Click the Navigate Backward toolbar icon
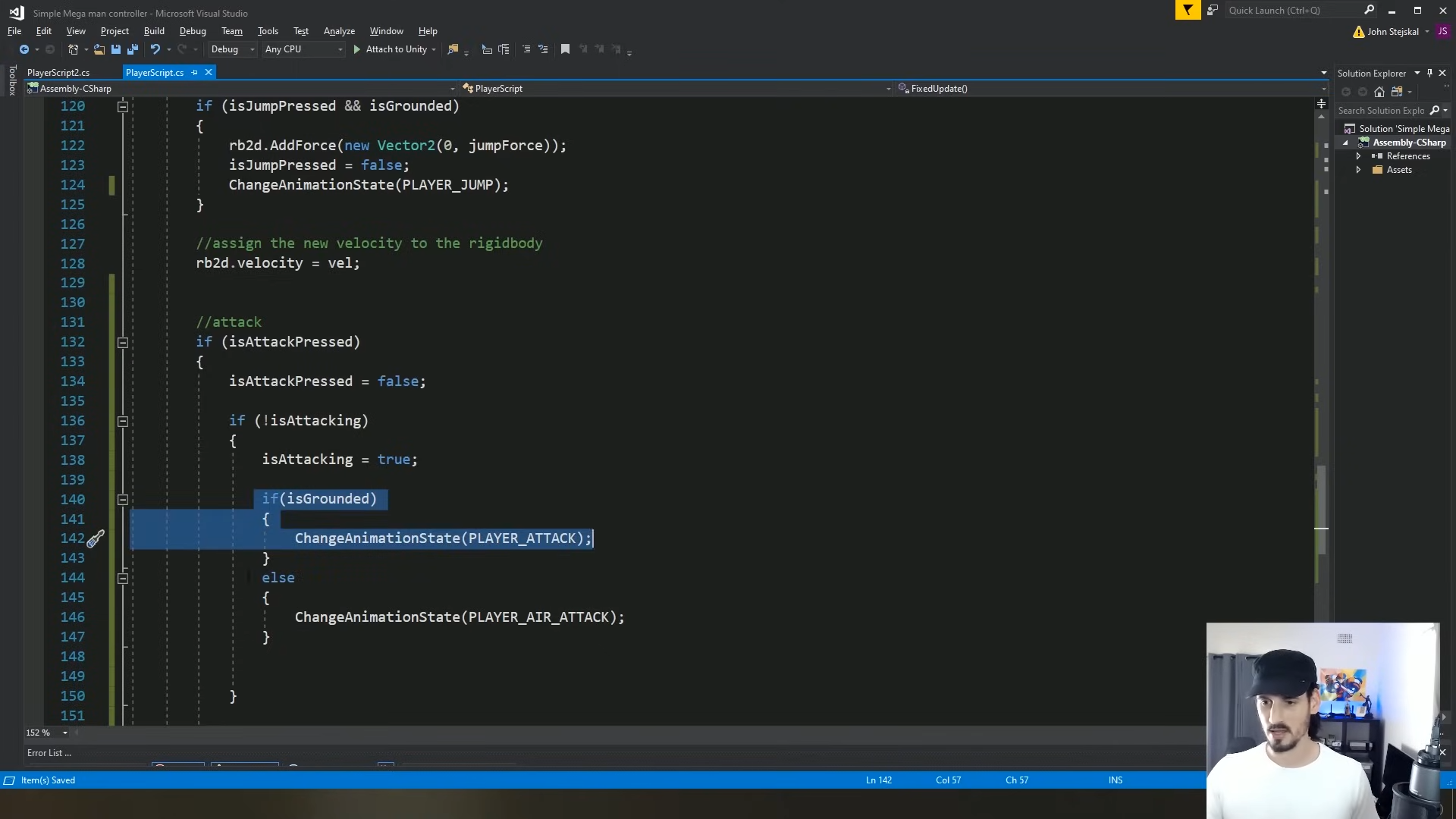 pyautogui.click(x=24, y=49)
